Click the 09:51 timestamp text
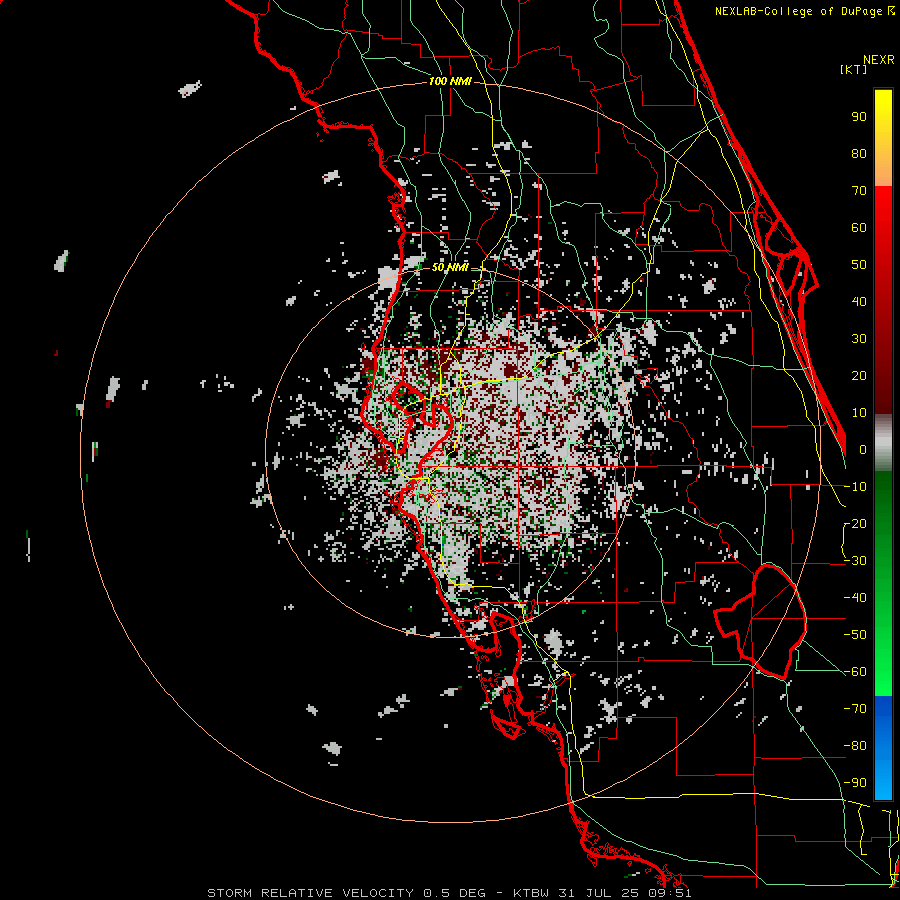This screenshot has width=900, height=900. [674, 893]
